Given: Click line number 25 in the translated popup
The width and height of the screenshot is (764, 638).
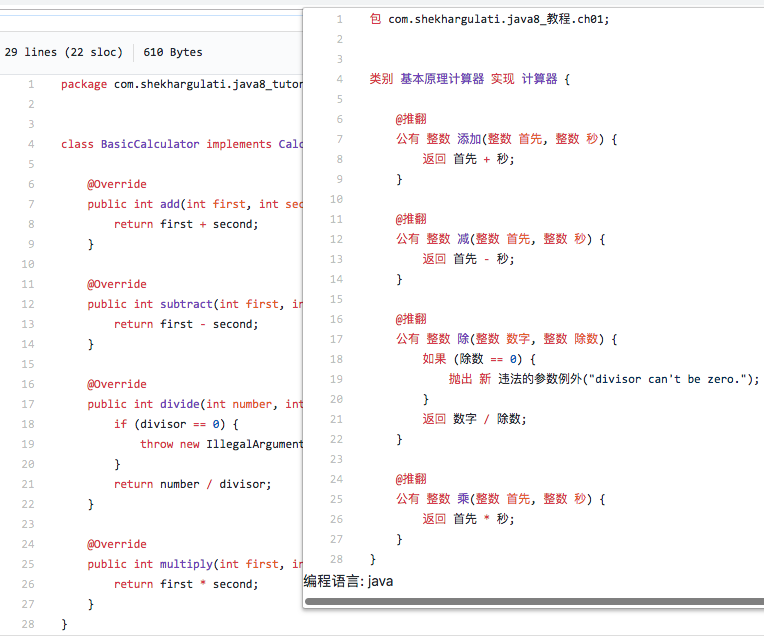Looking at the screenshot, I should (336, 499).
